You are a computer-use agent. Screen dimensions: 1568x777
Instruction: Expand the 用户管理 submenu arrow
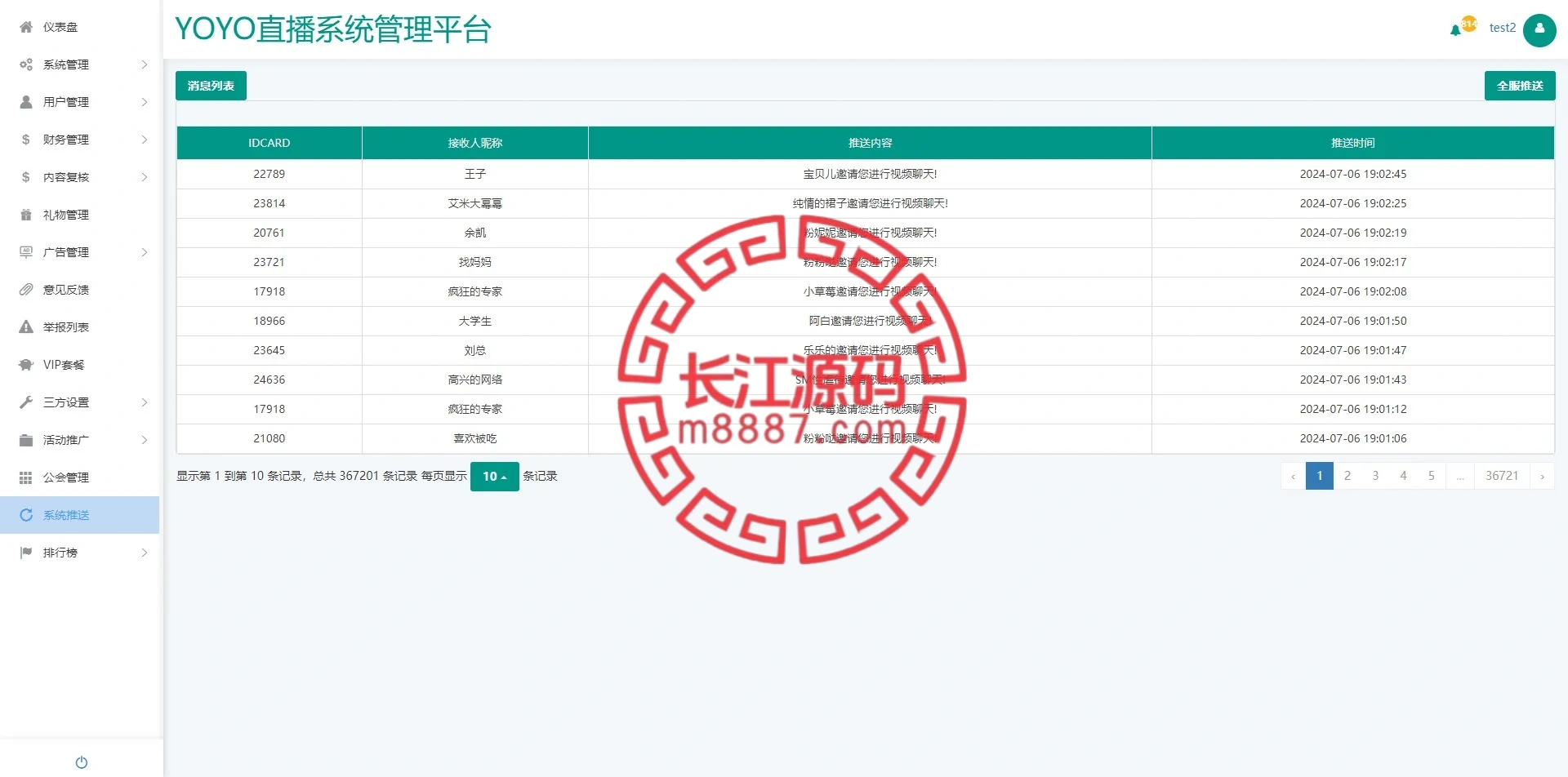(x=145, y=102)
